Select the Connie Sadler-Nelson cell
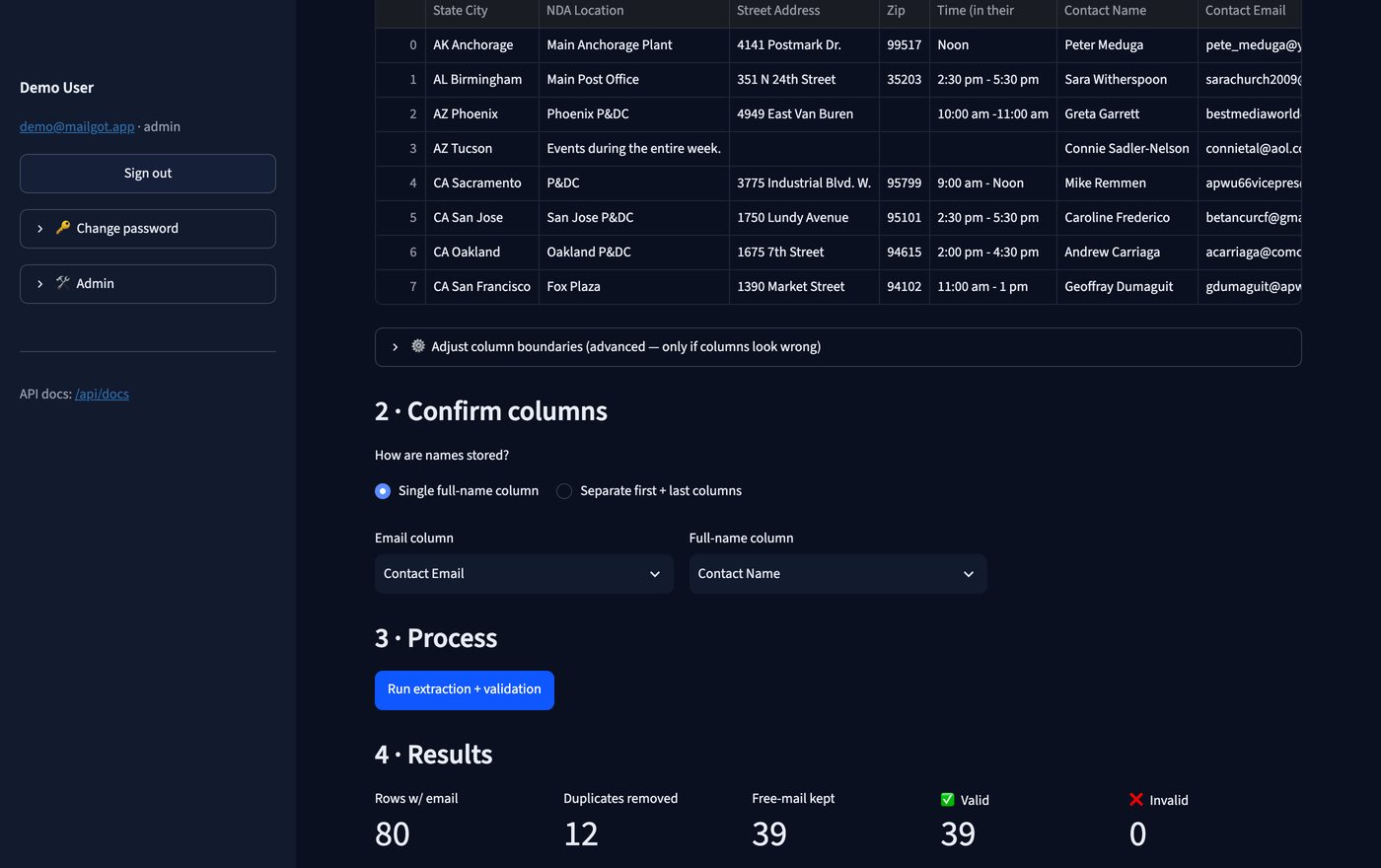The height and width of the screenshot is (868, 1381). tap(1127, 149)
